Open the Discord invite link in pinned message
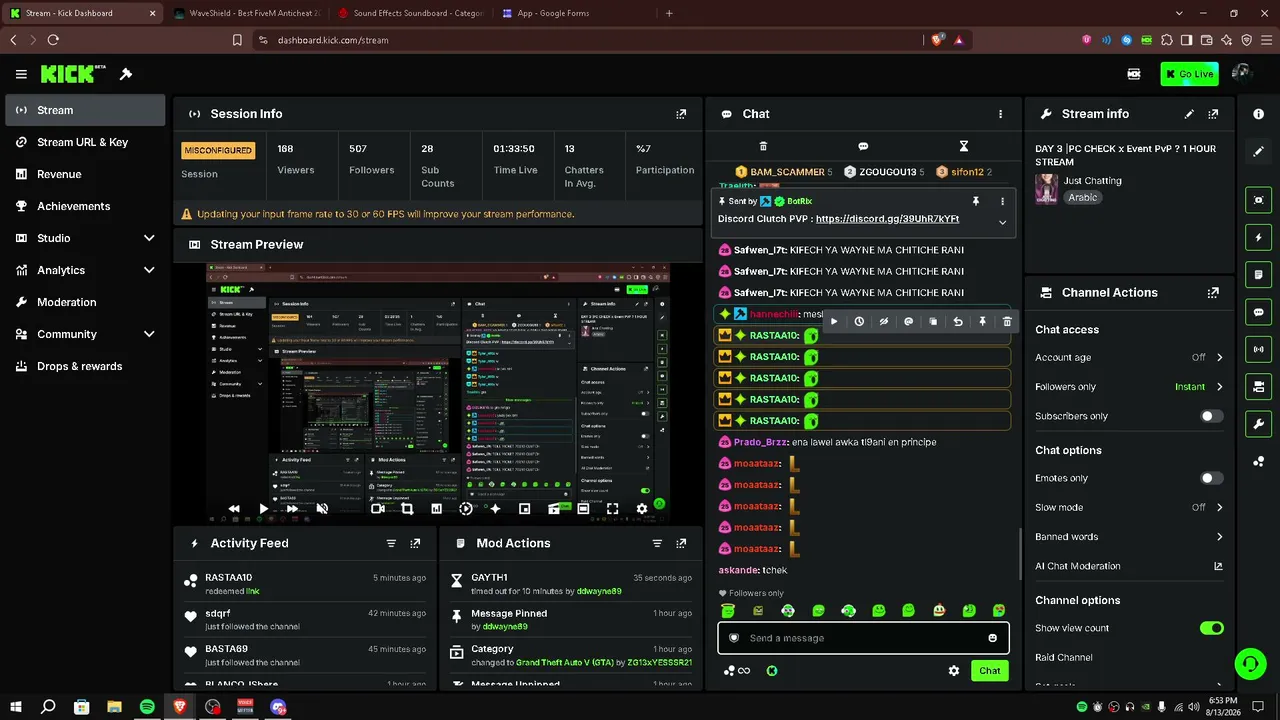 (x=887, y=219)
